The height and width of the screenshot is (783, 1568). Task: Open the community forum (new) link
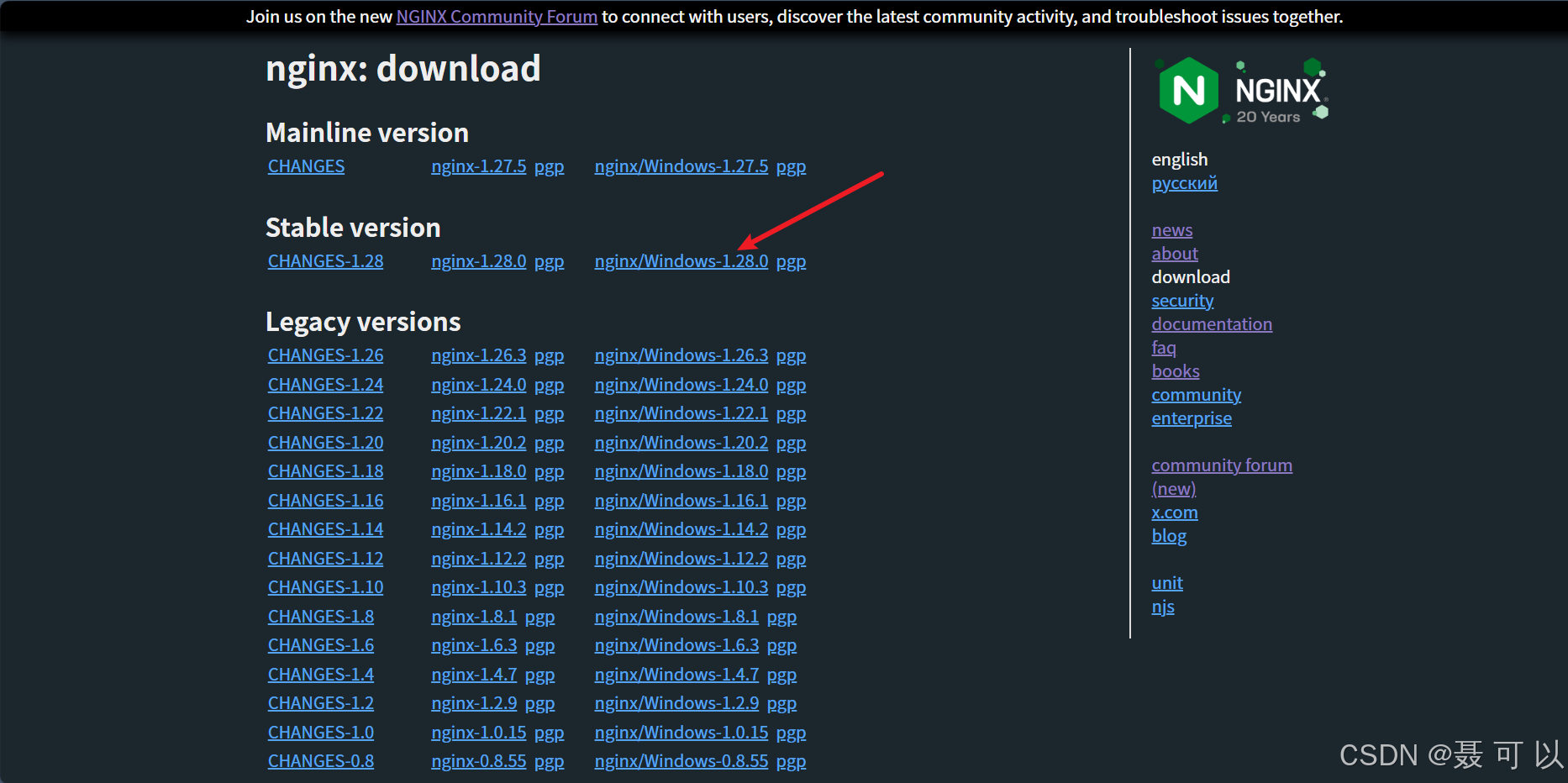(x=1222, y=477)
